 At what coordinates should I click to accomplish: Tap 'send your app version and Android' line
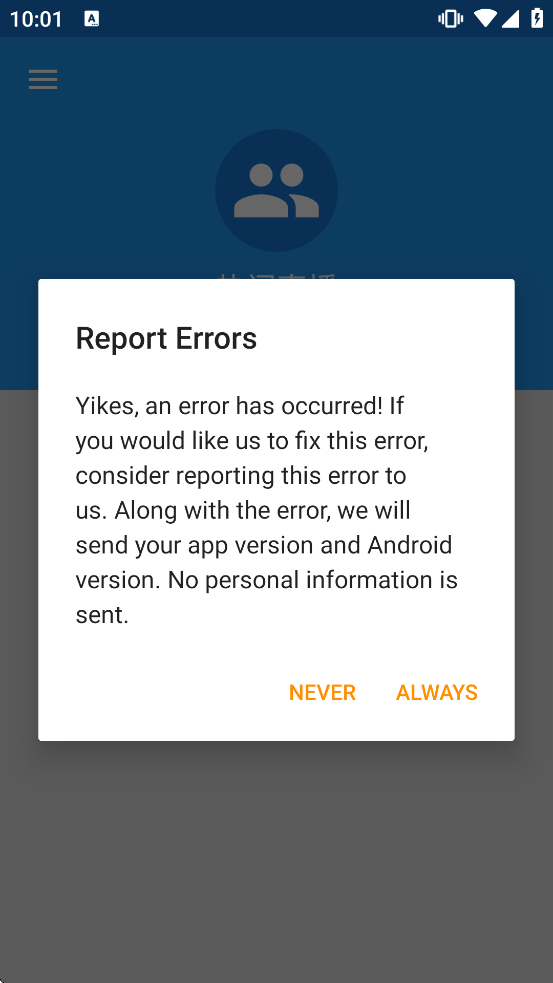264,545
